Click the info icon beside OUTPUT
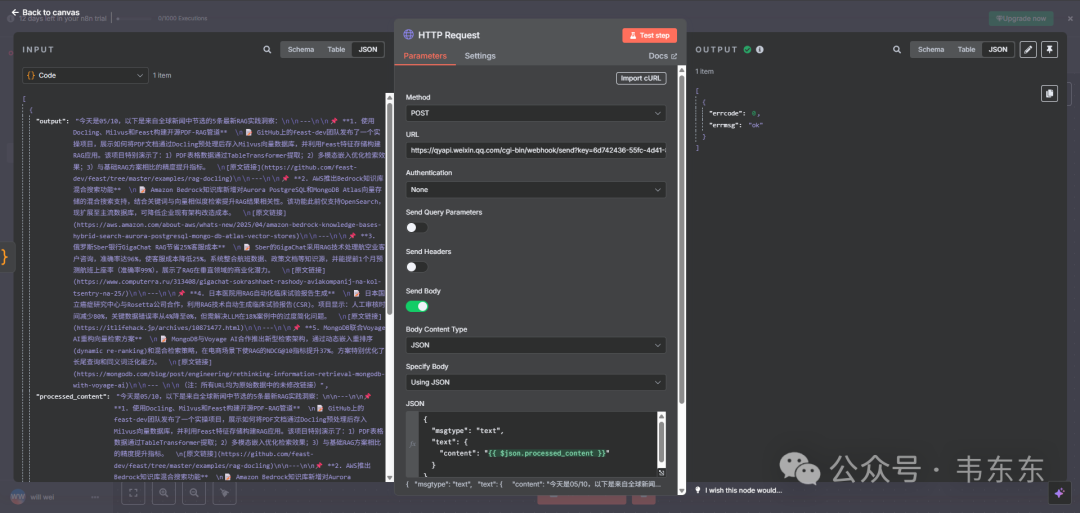Viewport: 1080px width, 513px height. tap(760, 50)
